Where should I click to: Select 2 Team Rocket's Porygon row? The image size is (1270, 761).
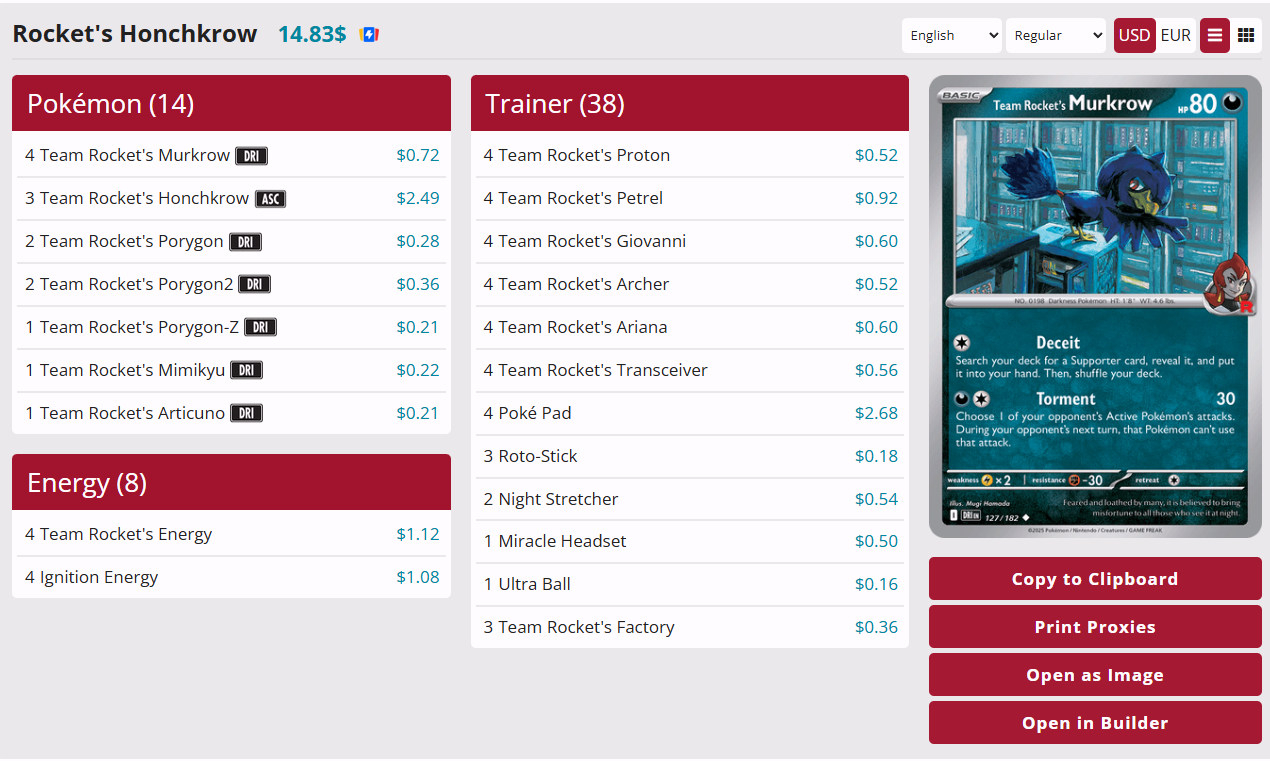tap(232, 242)
